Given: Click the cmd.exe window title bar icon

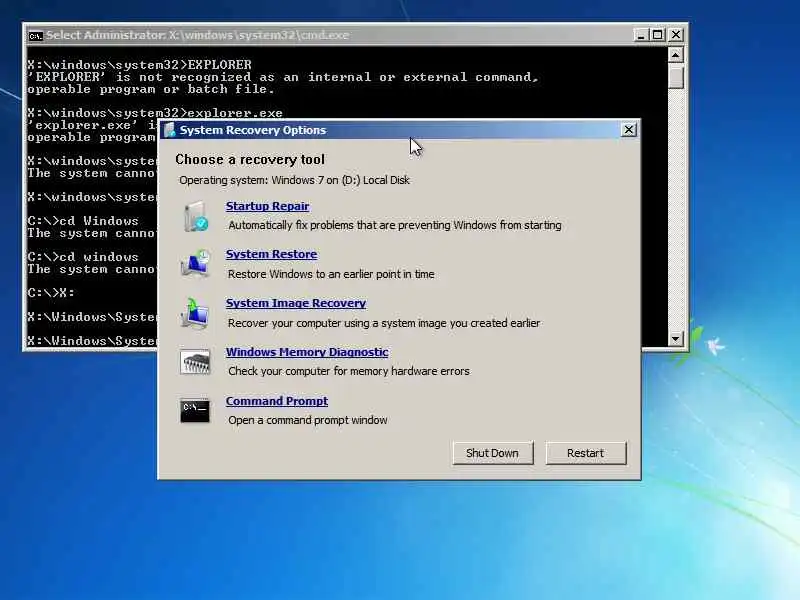Looking at the screenshot, I should point(36,35).
